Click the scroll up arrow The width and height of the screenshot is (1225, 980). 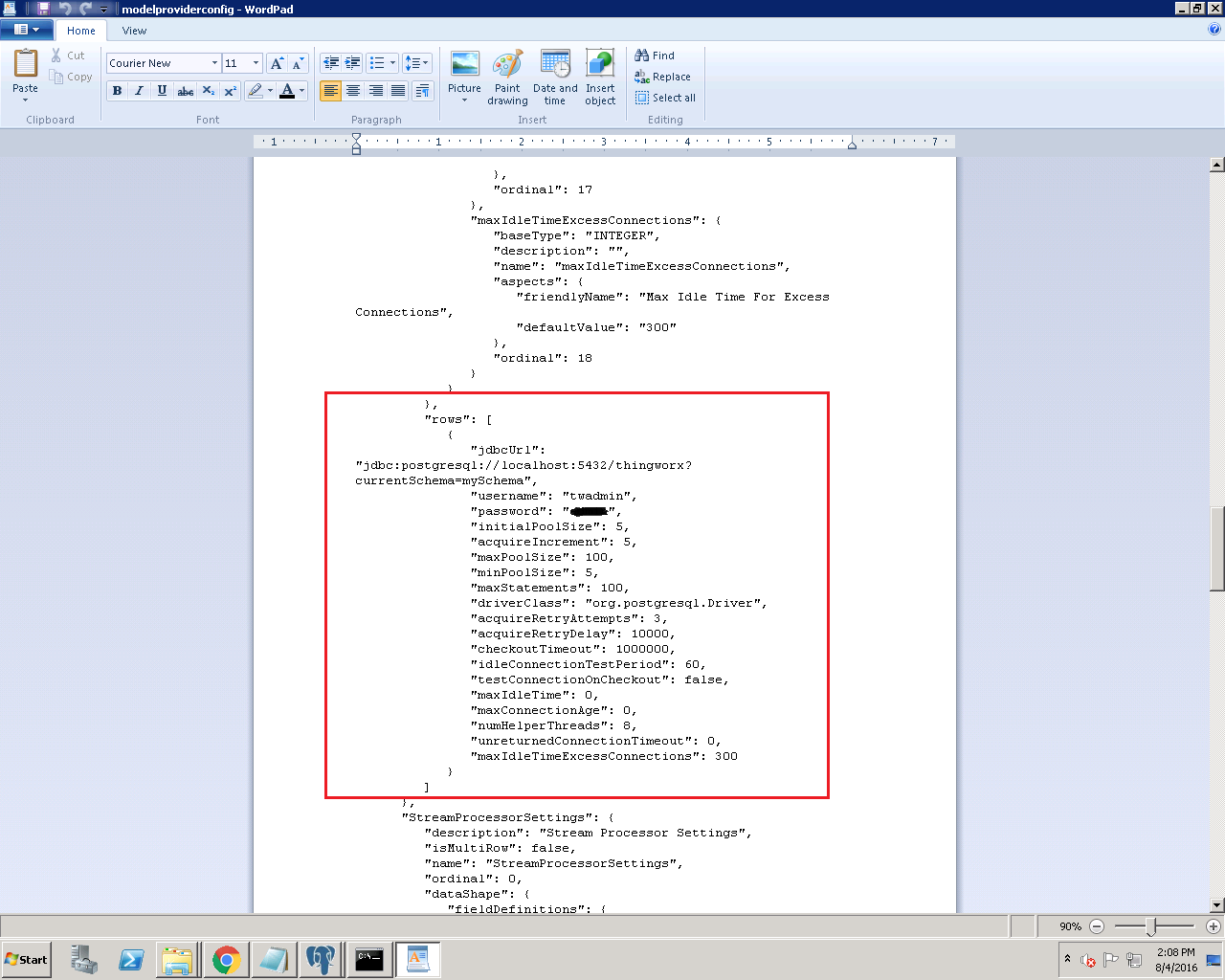pos(1217,165)
